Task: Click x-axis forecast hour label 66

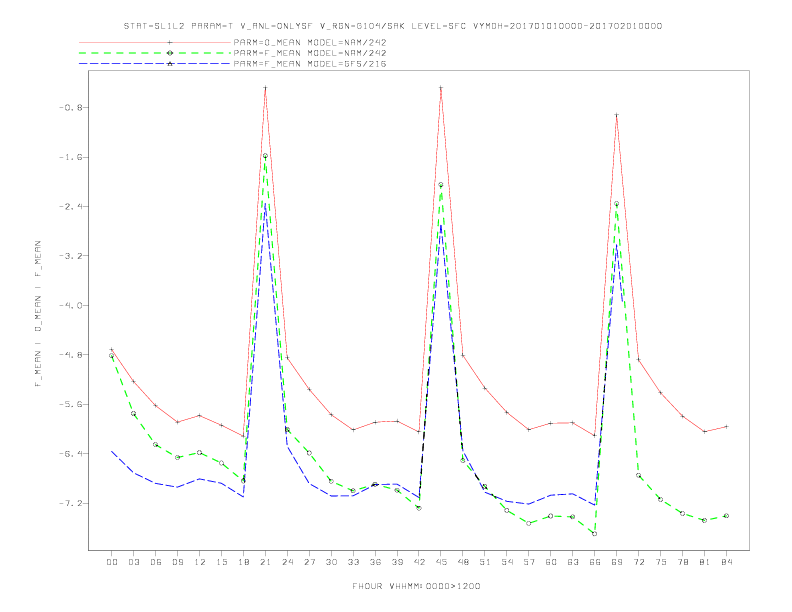Action: [595, 562]
